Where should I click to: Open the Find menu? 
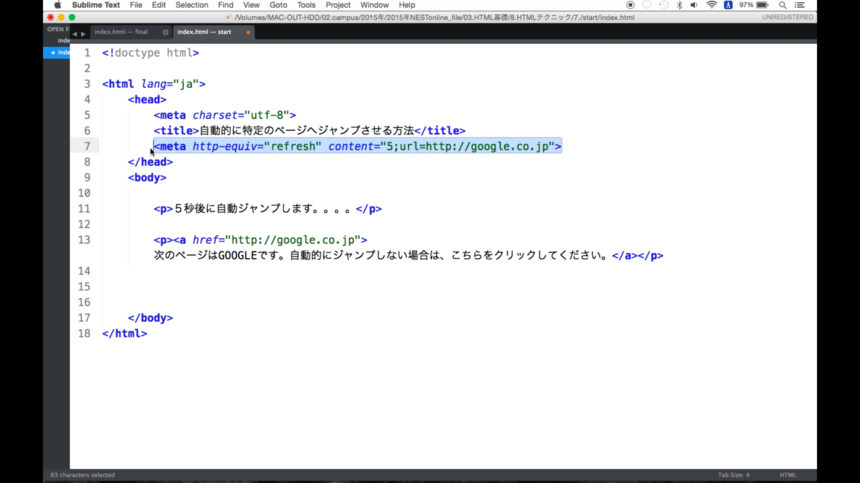click(x=225, y=5)
